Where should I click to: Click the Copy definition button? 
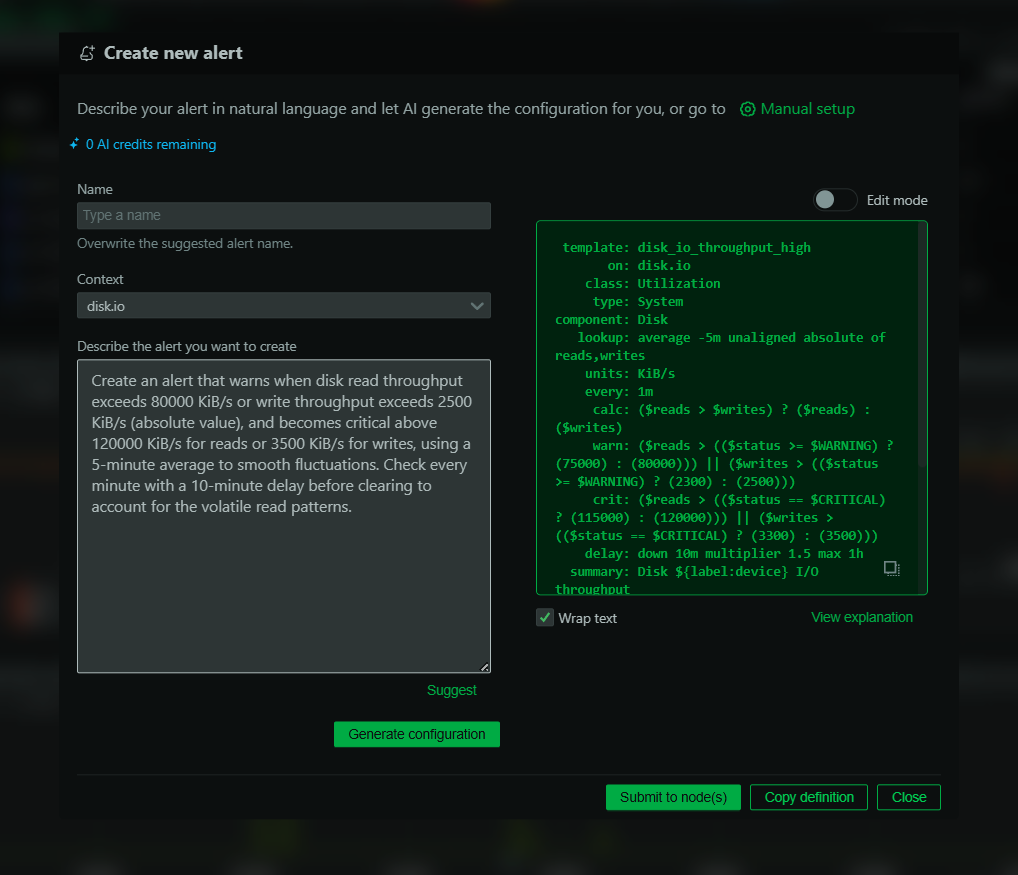click(x=808, y=797)
